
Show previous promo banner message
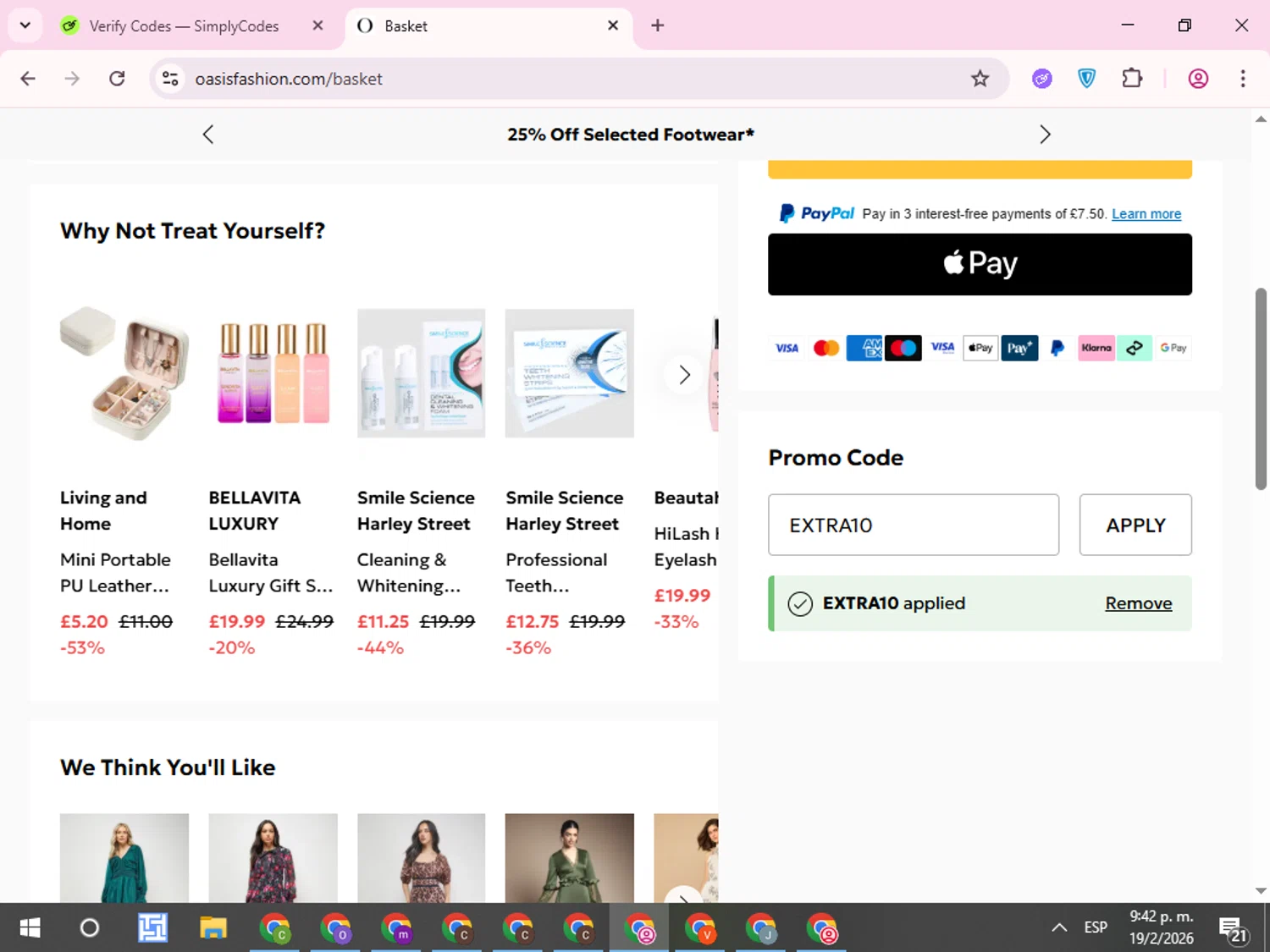[x=208, y=134]
